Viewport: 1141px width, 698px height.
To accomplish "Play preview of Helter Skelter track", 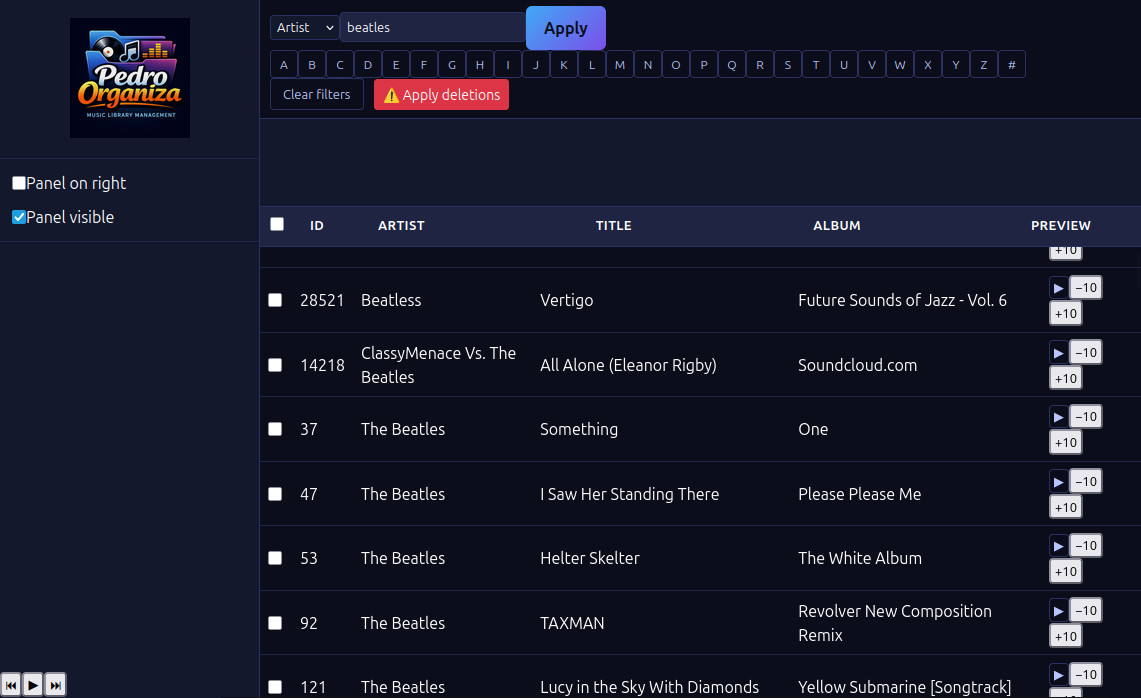I will point(1058,546).
